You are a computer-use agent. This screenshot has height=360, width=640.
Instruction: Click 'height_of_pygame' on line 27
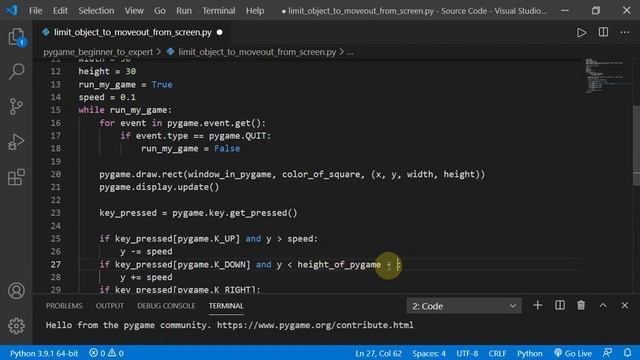click(339, 264)
